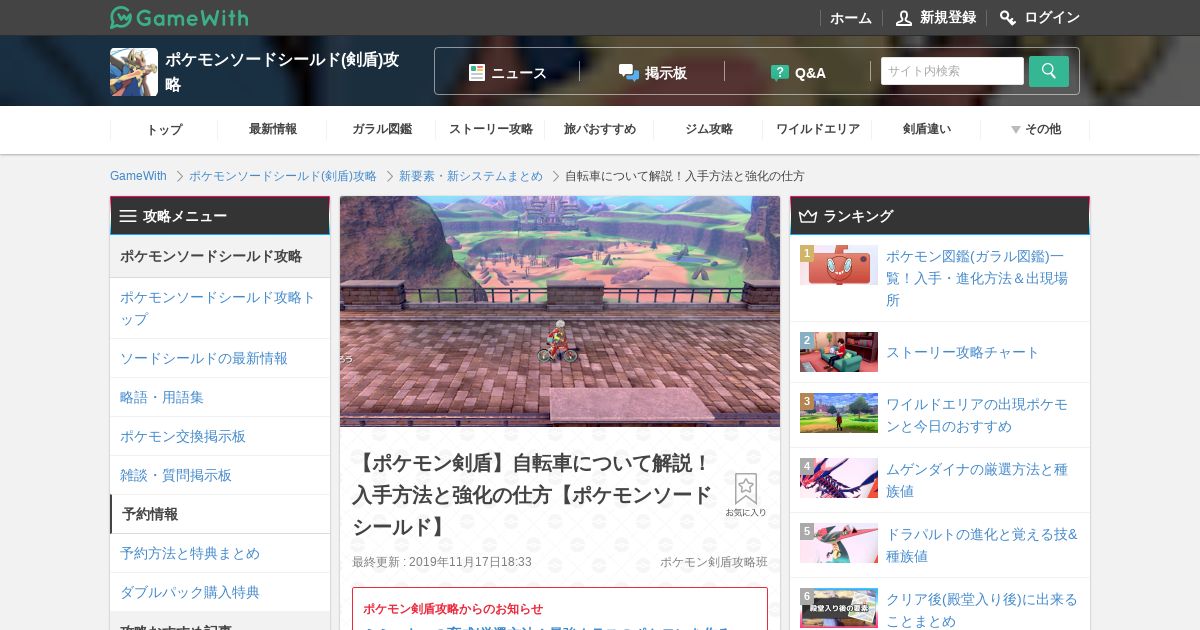
Task: Click 略語・用語集 sidebar link
Action: click(x=220, y=397)
